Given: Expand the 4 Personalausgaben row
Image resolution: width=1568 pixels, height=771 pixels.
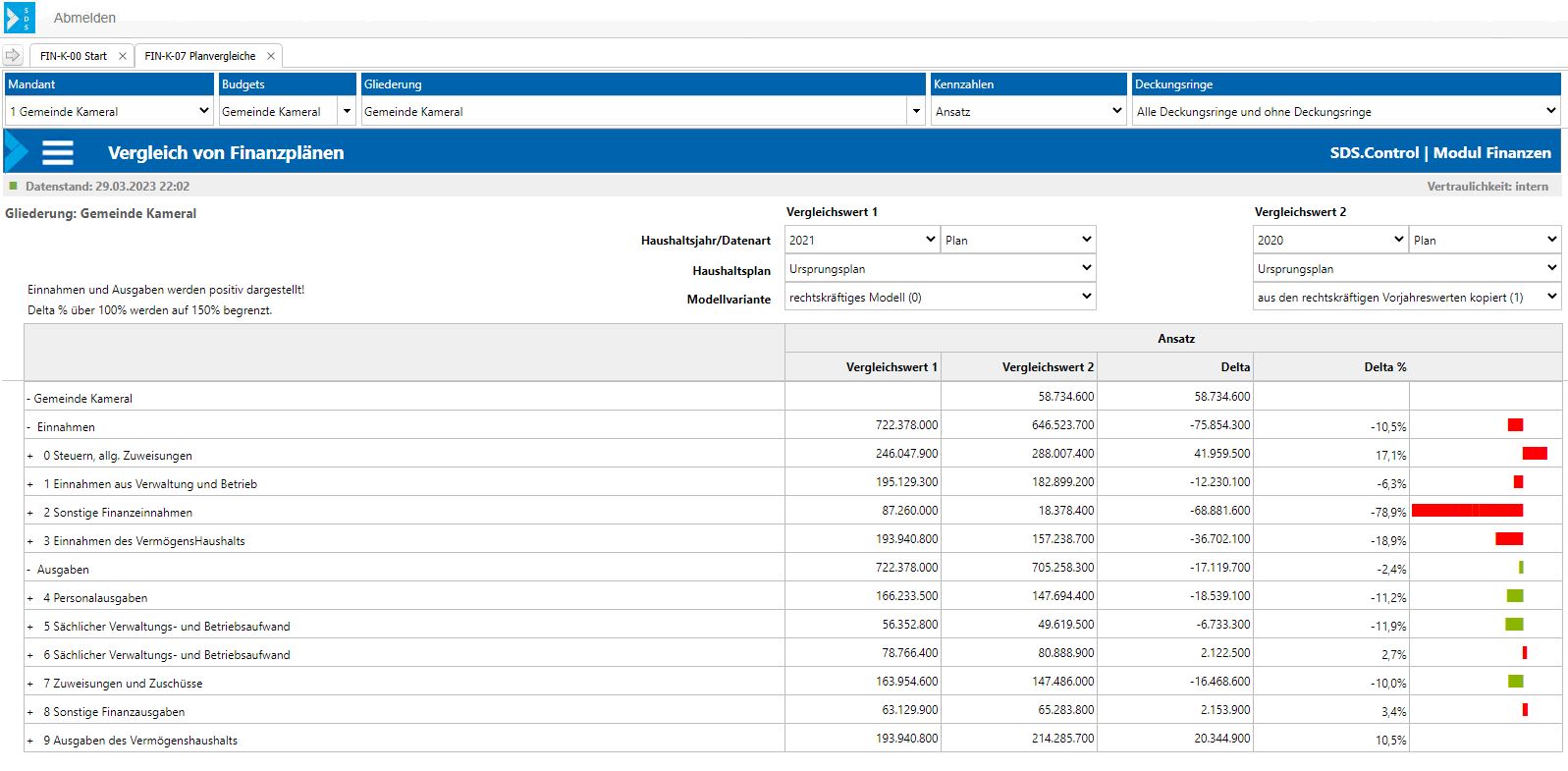Looking at the screenshot, I should click(x=30, y=598).
